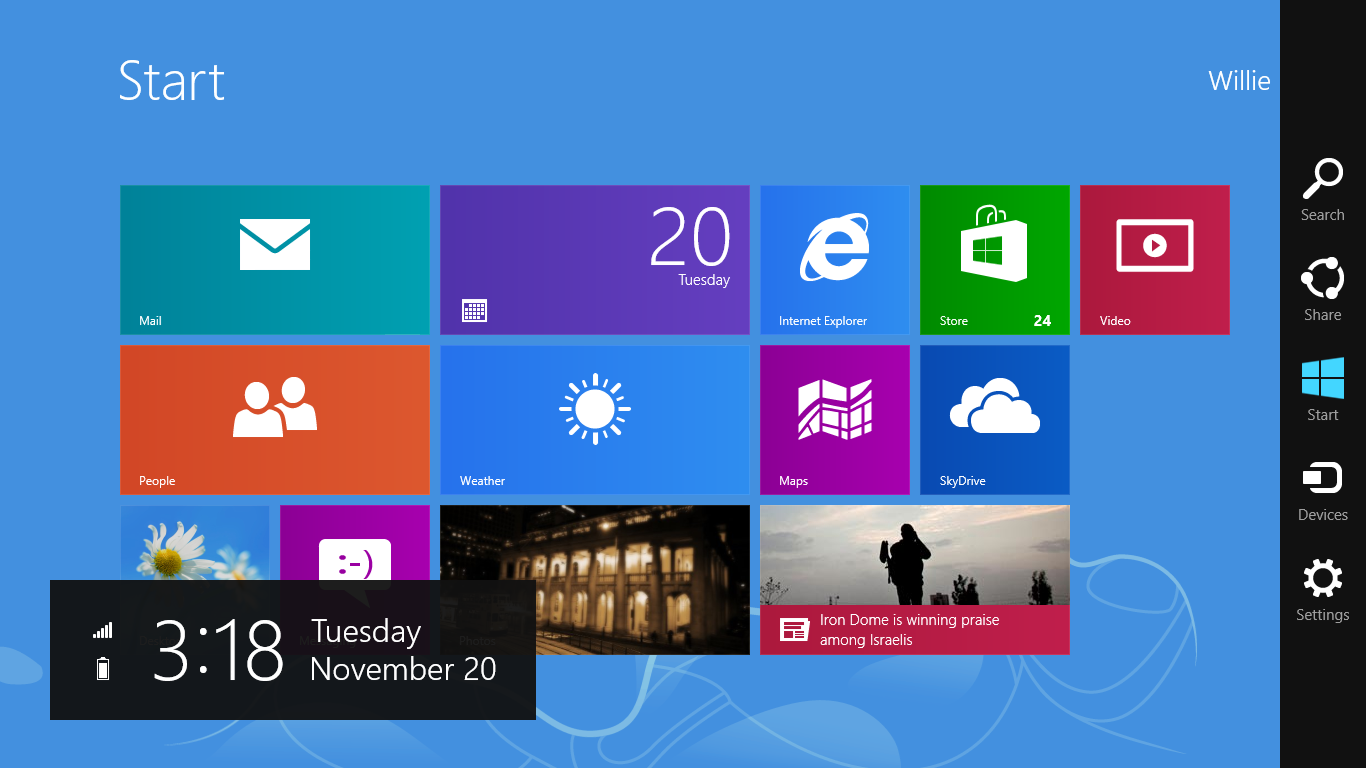Image resolution: width=1366 pixels, height=768 pixels.
Task: Open the Desktop tile with daisy image
Action: pyautogui.click(x=195, y=542)
